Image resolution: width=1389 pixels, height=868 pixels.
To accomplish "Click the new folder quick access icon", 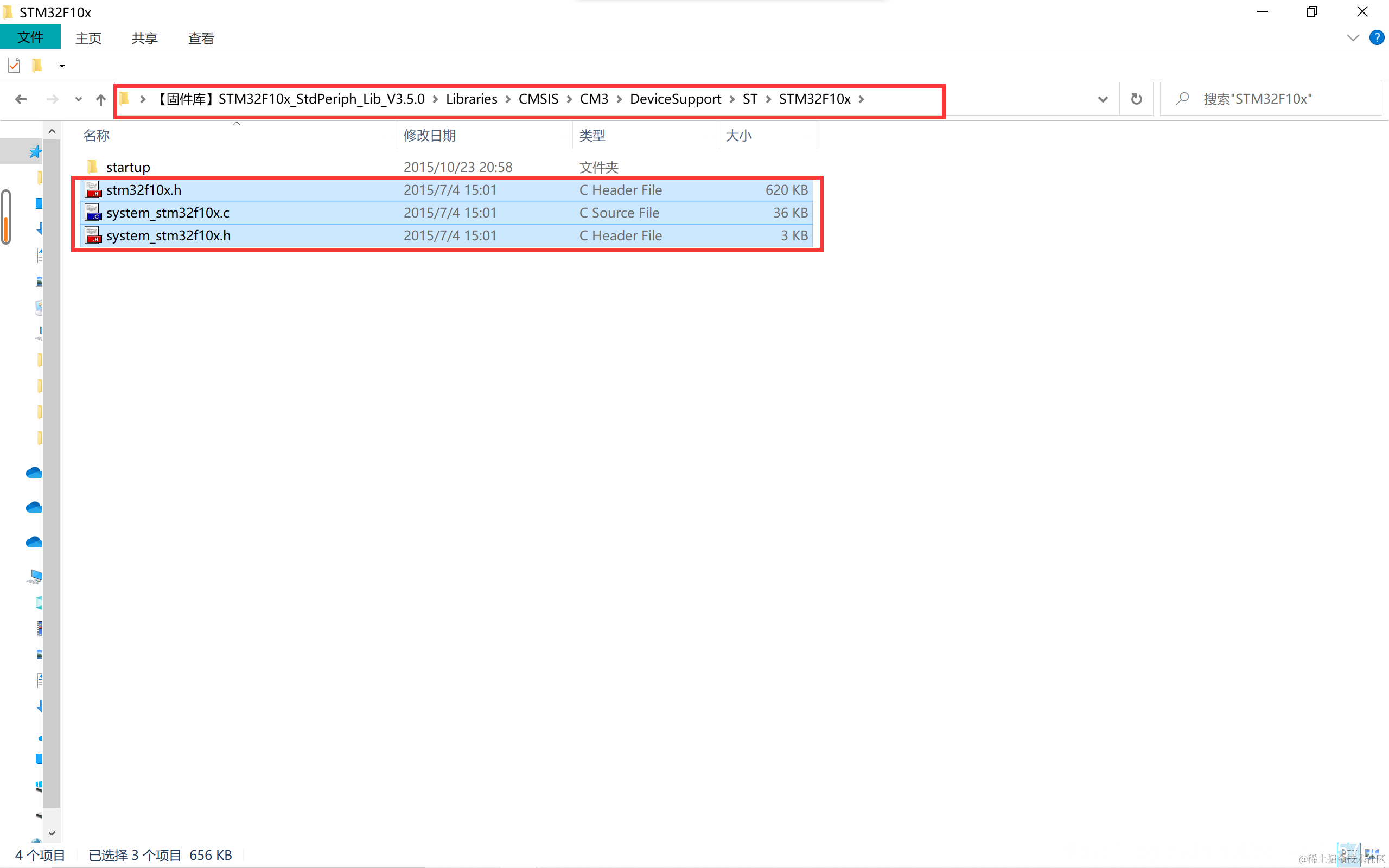I will click(x=37, y=66).
